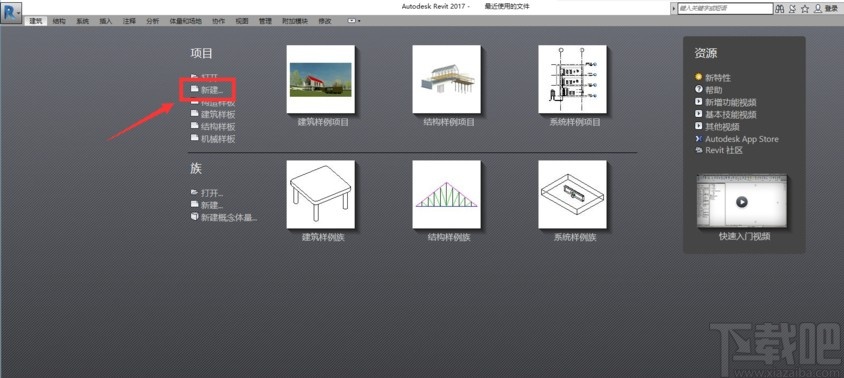Click the question mark icon beside 帮助
Viewport: 844px width, 378px height.
click(x=699, y=89)
